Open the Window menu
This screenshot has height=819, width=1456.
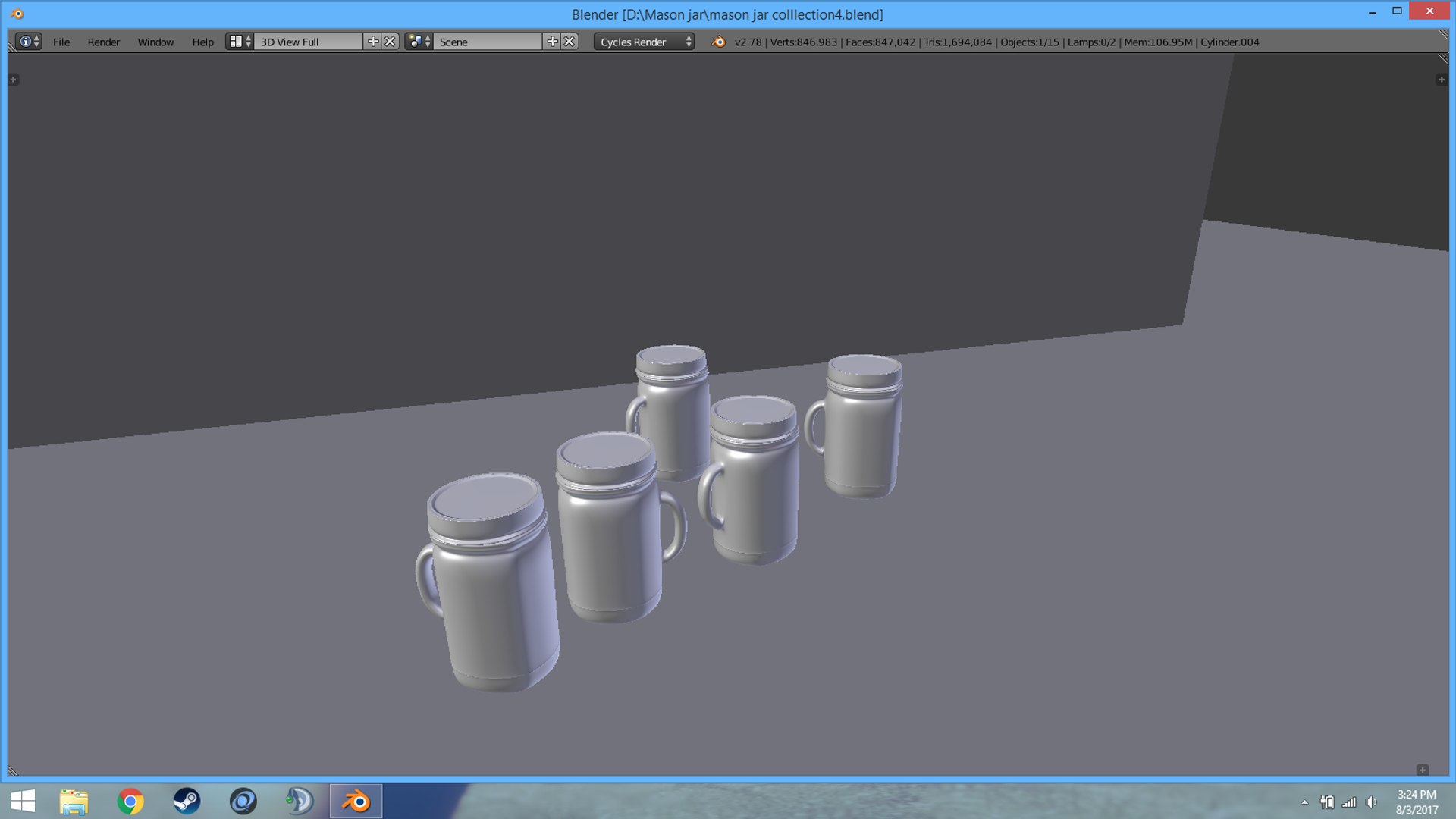(x=155, y=42)
